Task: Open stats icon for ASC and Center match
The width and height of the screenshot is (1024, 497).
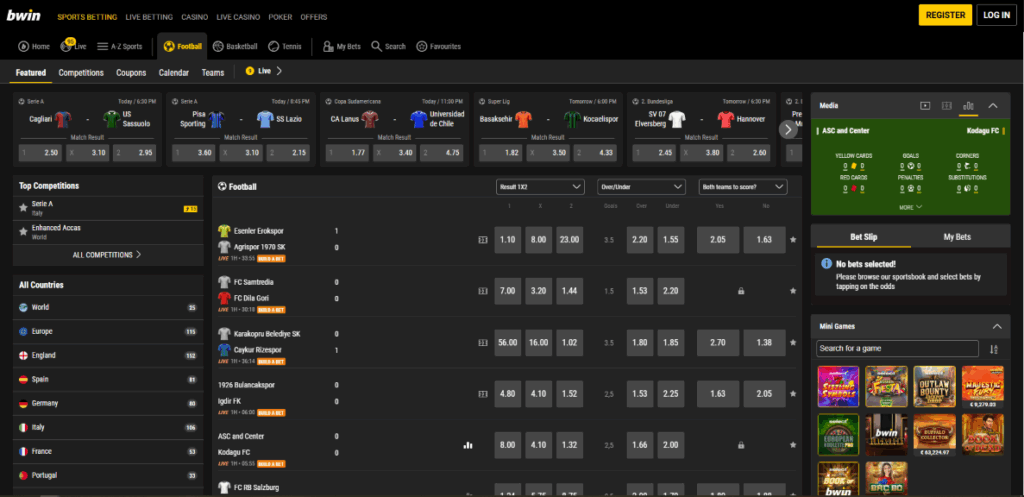Action: (x=468, y=445)
